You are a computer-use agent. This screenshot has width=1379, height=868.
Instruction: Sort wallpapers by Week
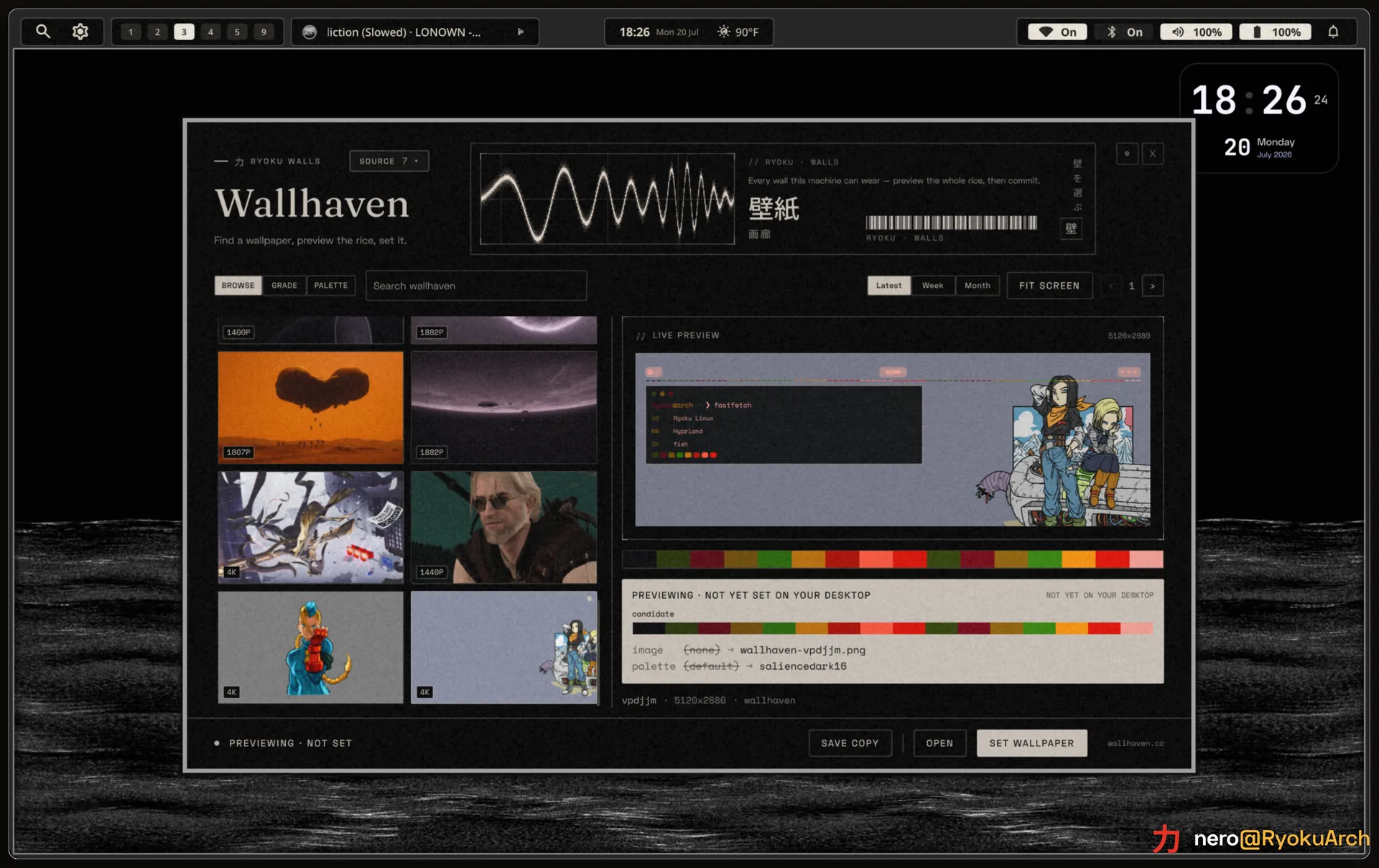tap(933, 286)
